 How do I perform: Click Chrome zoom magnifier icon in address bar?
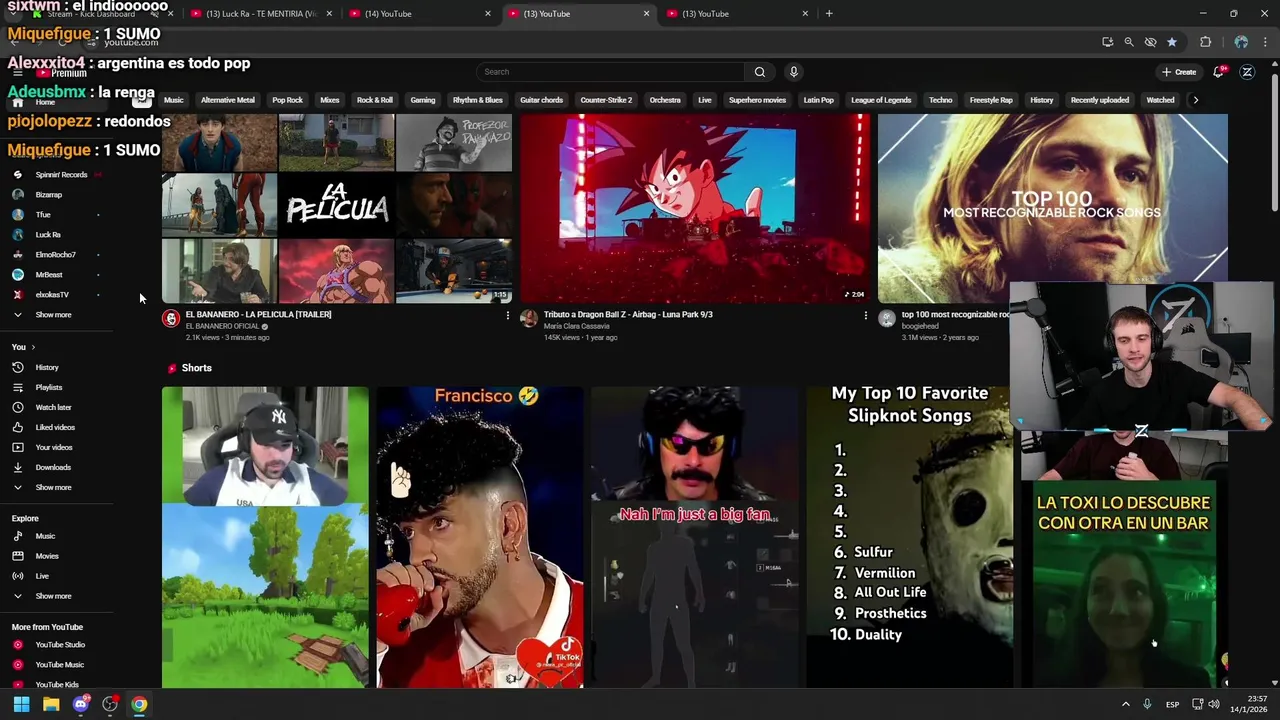coord(1129,42)
